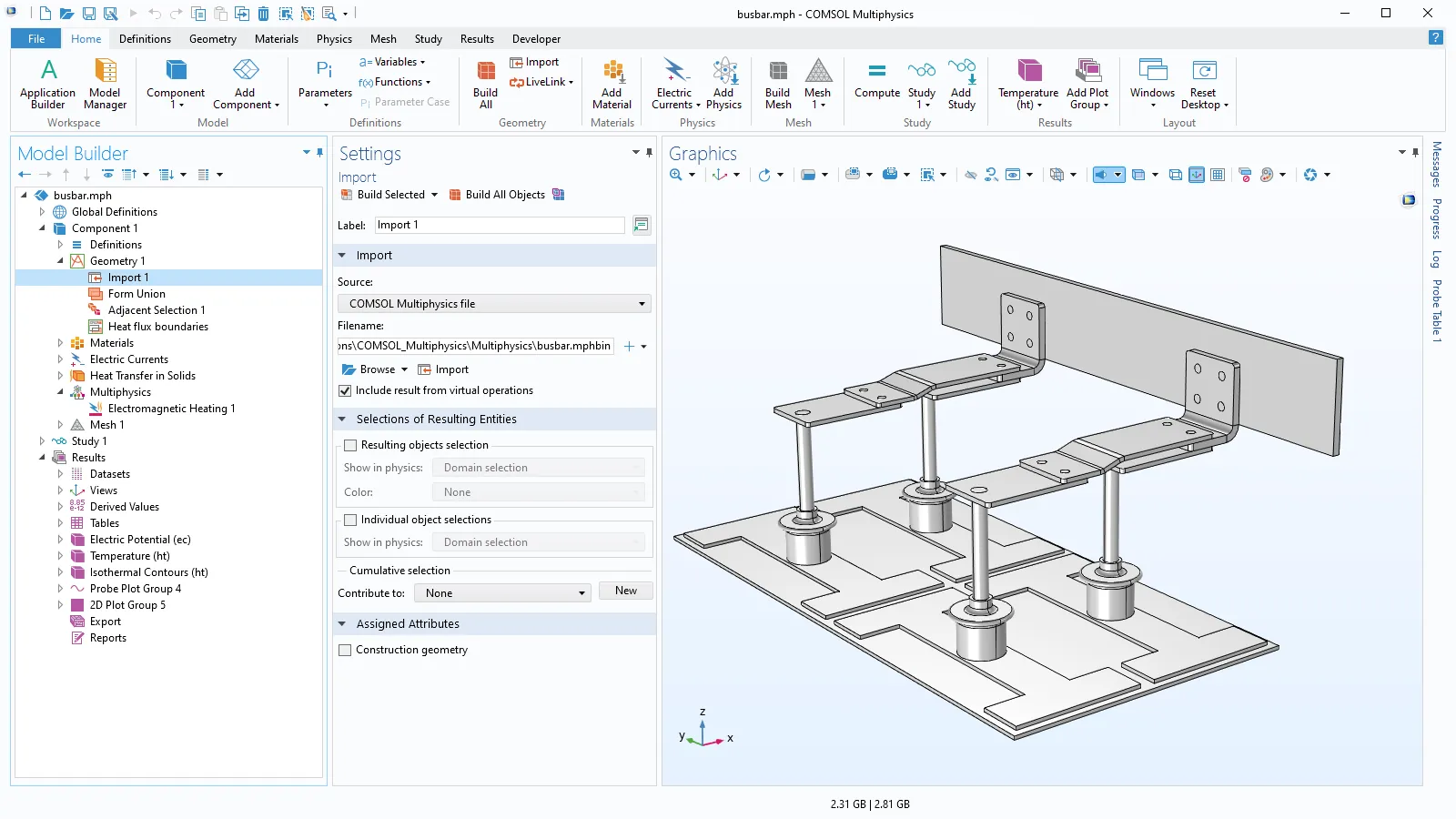Click the New cumulative selection button
This screenshot has width=1456, height=819.
click(x=625, y=591)
